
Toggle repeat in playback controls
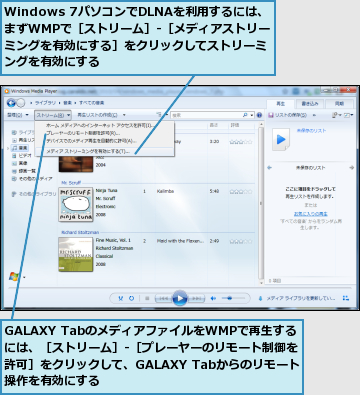click(132, 298)
